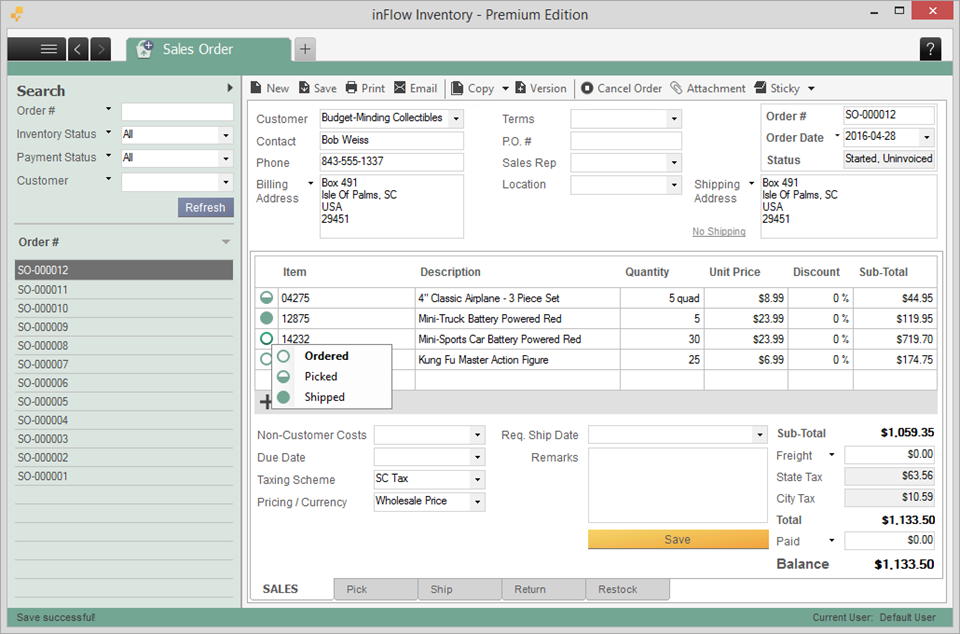Click the No Shipping link
Image resolution: width=960 pixels, height=634 pixels.
click(x=719, y=231)
